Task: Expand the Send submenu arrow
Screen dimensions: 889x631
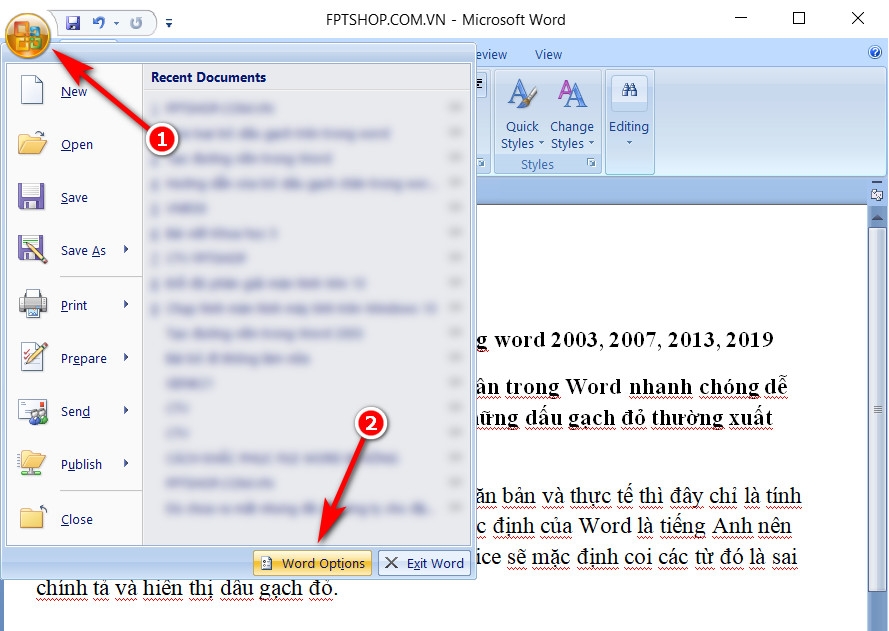Action: tap(126, 410)
